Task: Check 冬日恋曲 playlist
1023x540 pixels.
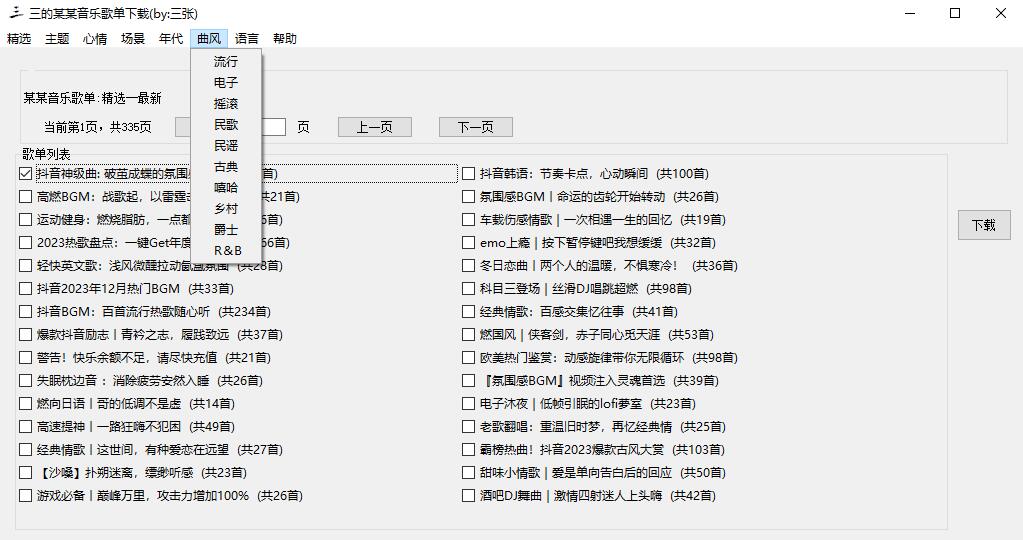Action: 468,265
